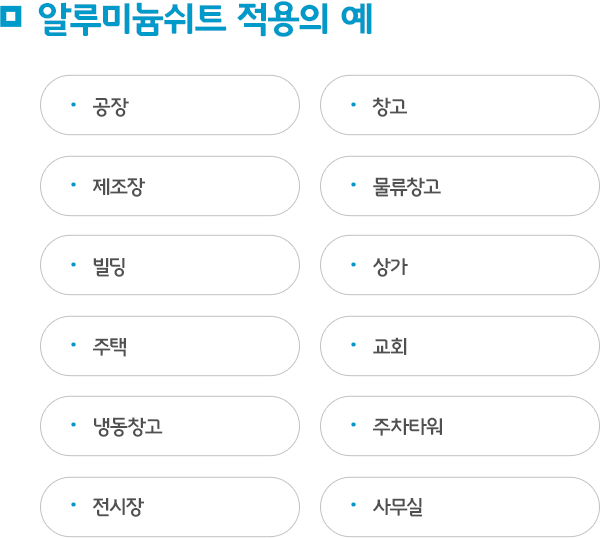Select the 공장 pill item

pyautogui.click(x=170, y=105)
